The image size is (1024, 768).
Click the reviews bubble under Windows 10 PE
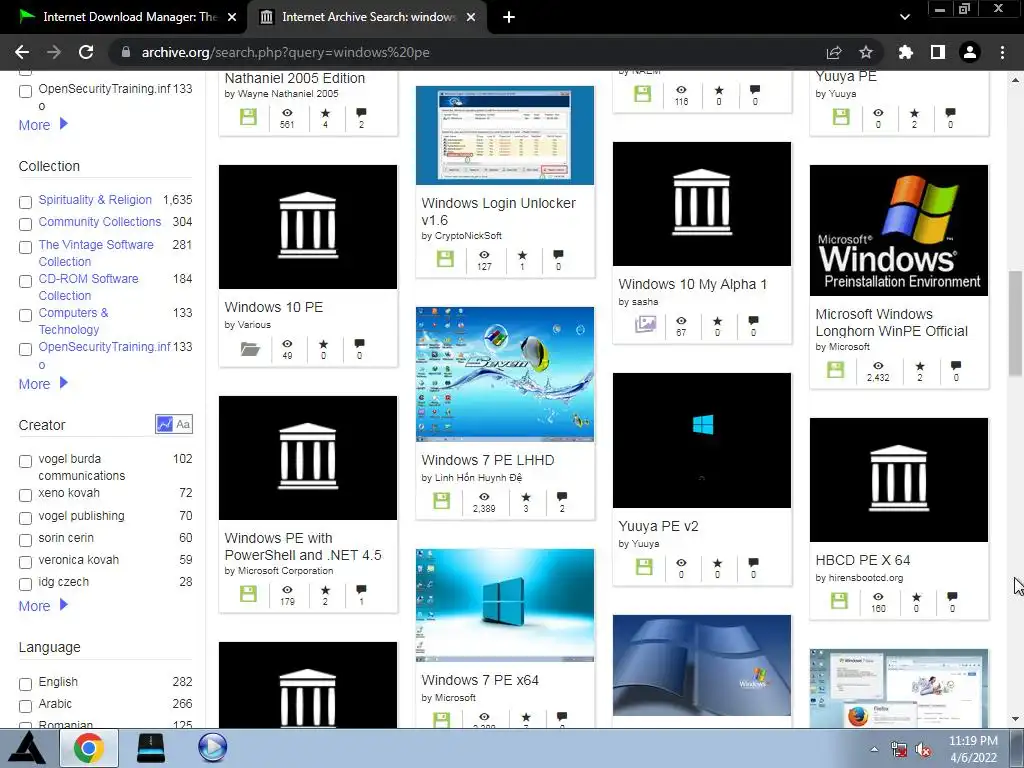[359, 344]
